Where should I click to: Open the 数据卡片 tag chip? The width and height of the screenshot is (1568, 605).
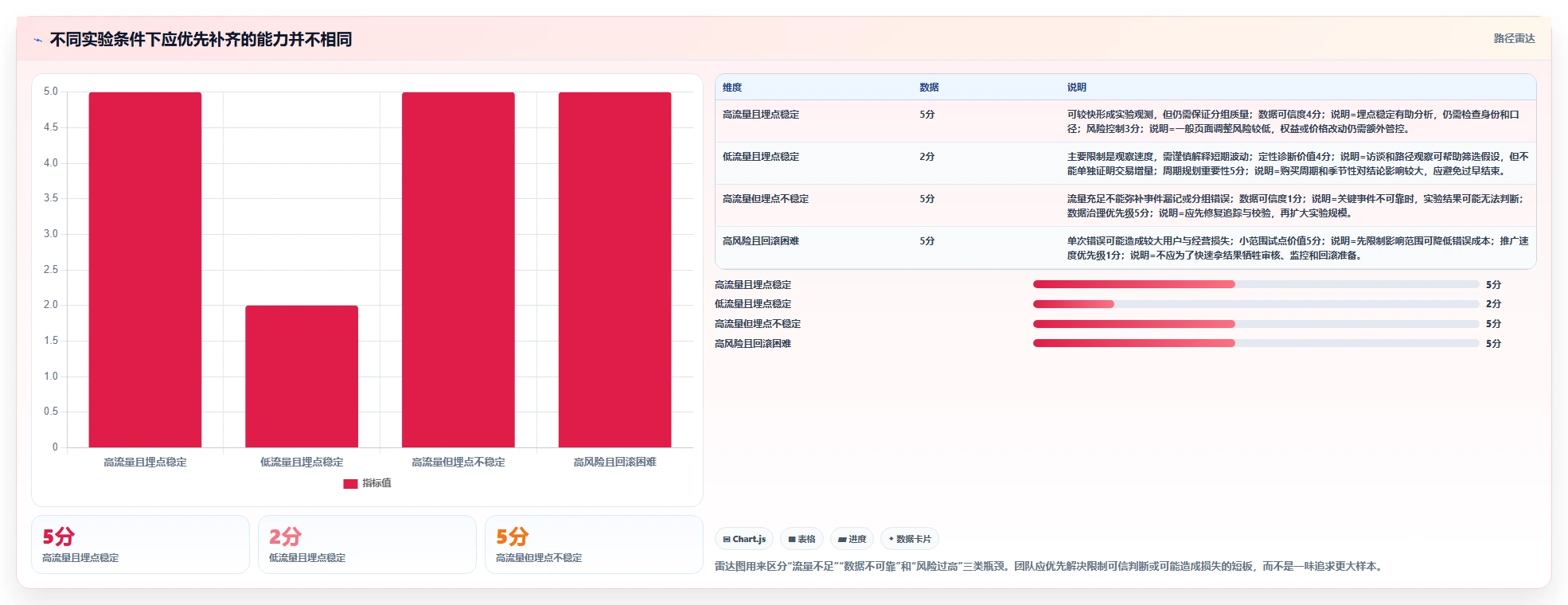coord(910,539)
